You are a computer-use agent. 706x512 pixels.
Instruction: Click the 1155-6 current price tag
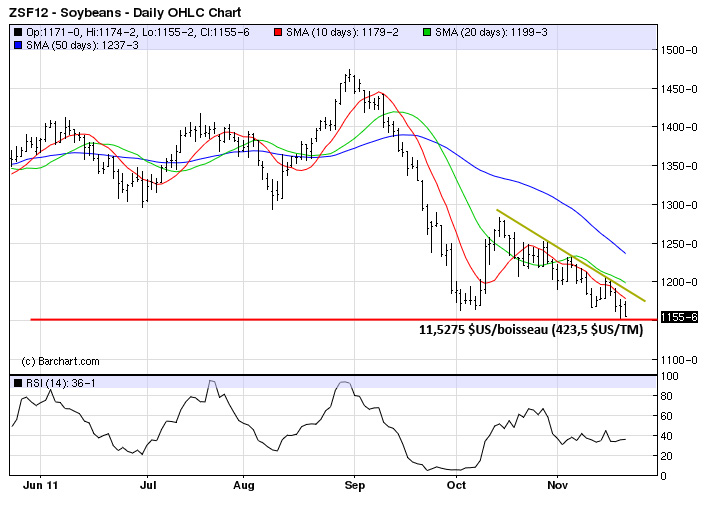pyautogui.click(x=679, y=316)
